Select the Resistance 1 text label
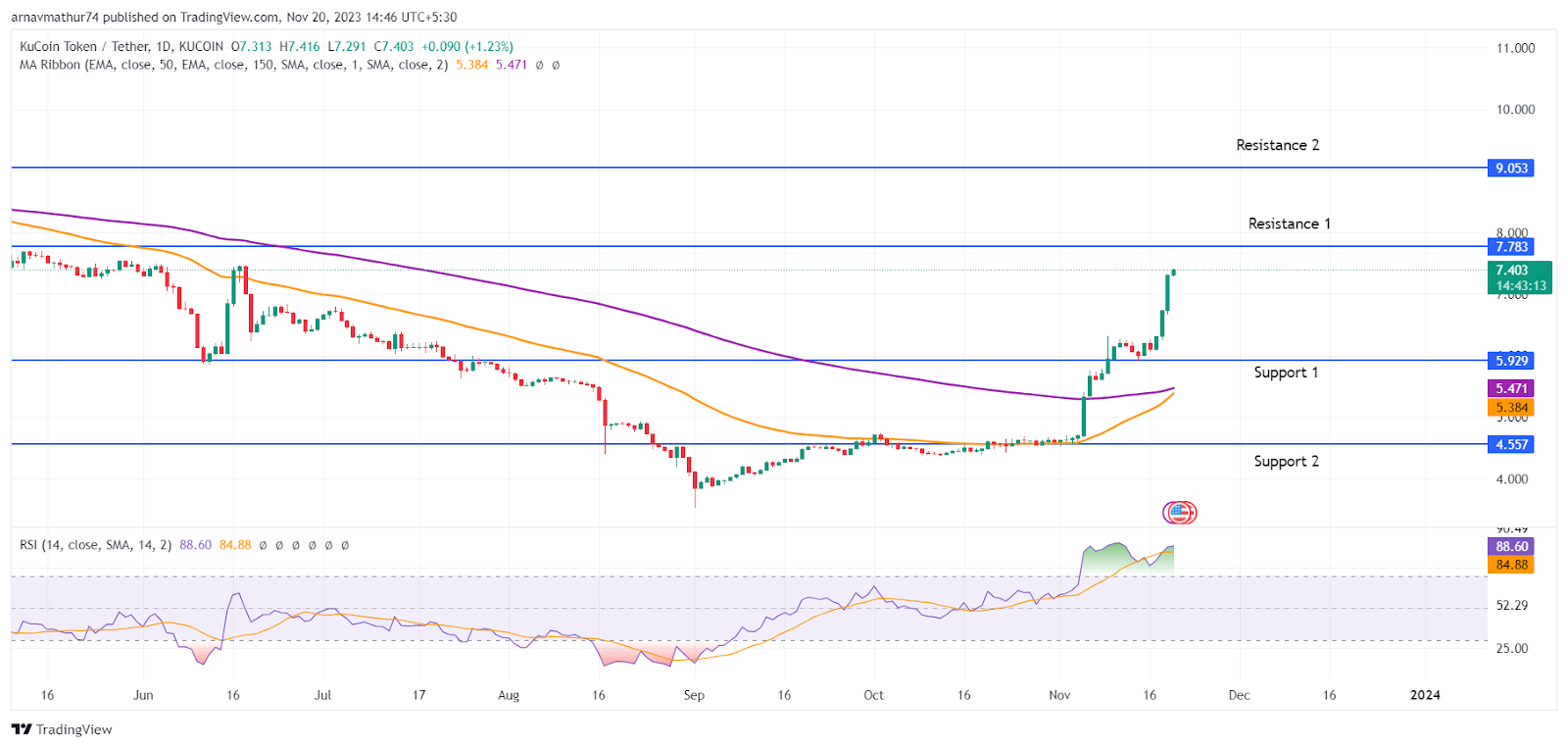This screenshot has height=748, width=1568. coord(1290,224)
